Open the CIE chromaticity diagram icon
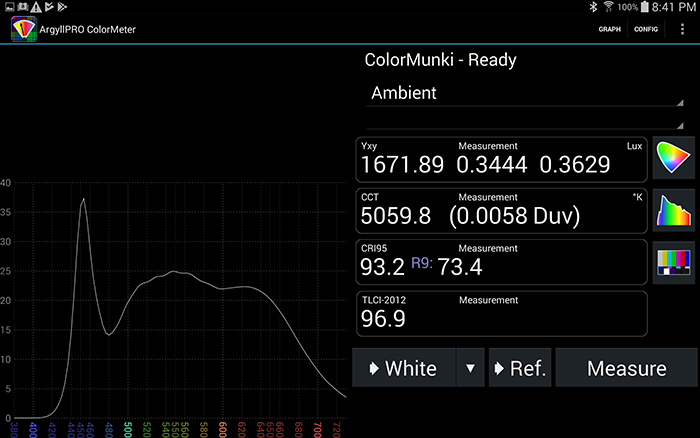 click(x=673, y=159)
